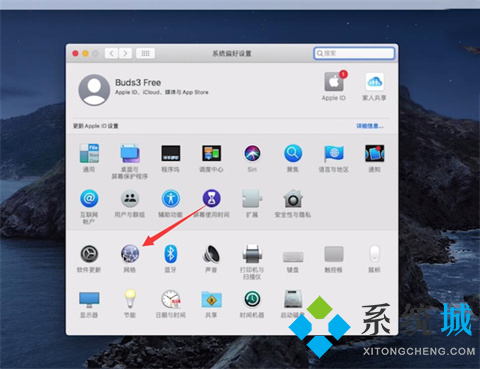The image size is (480, 369).
Task: Open Time Machine preferences
Action: point(252,299)
